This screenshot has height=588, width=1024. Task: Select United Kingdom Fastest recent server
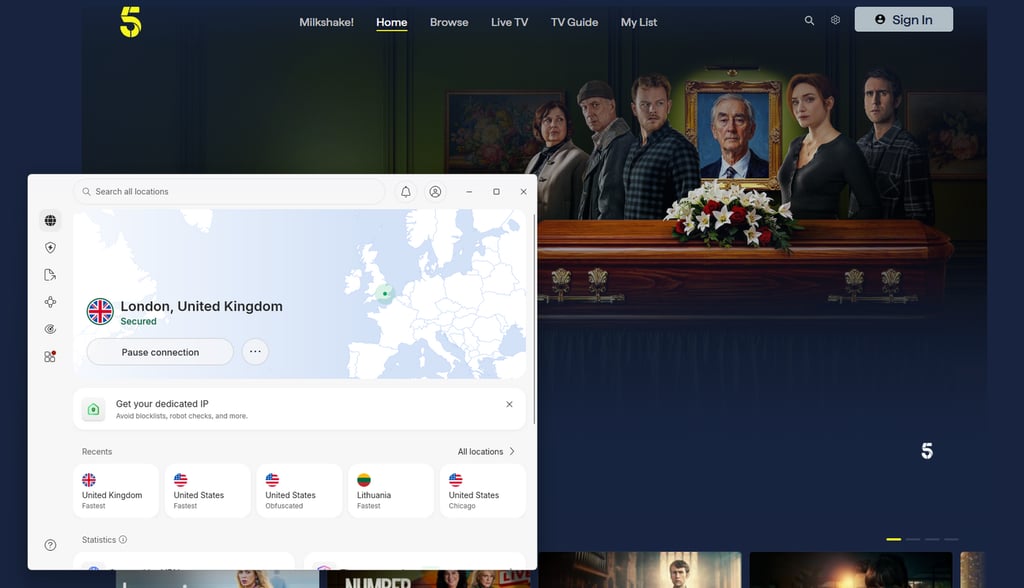pyautogui.click(x=116, y=491)
